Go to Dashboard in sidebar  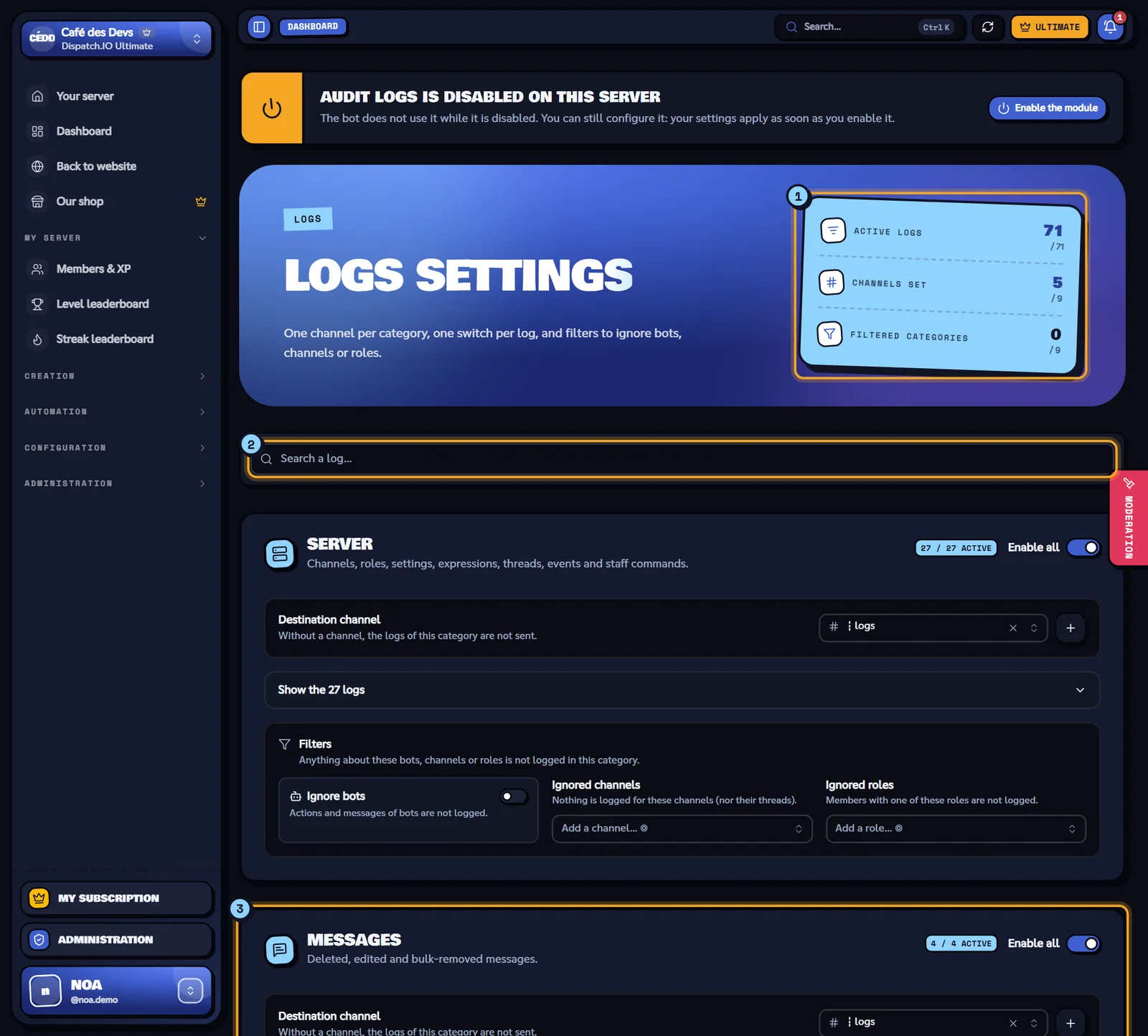click(84, 131)
